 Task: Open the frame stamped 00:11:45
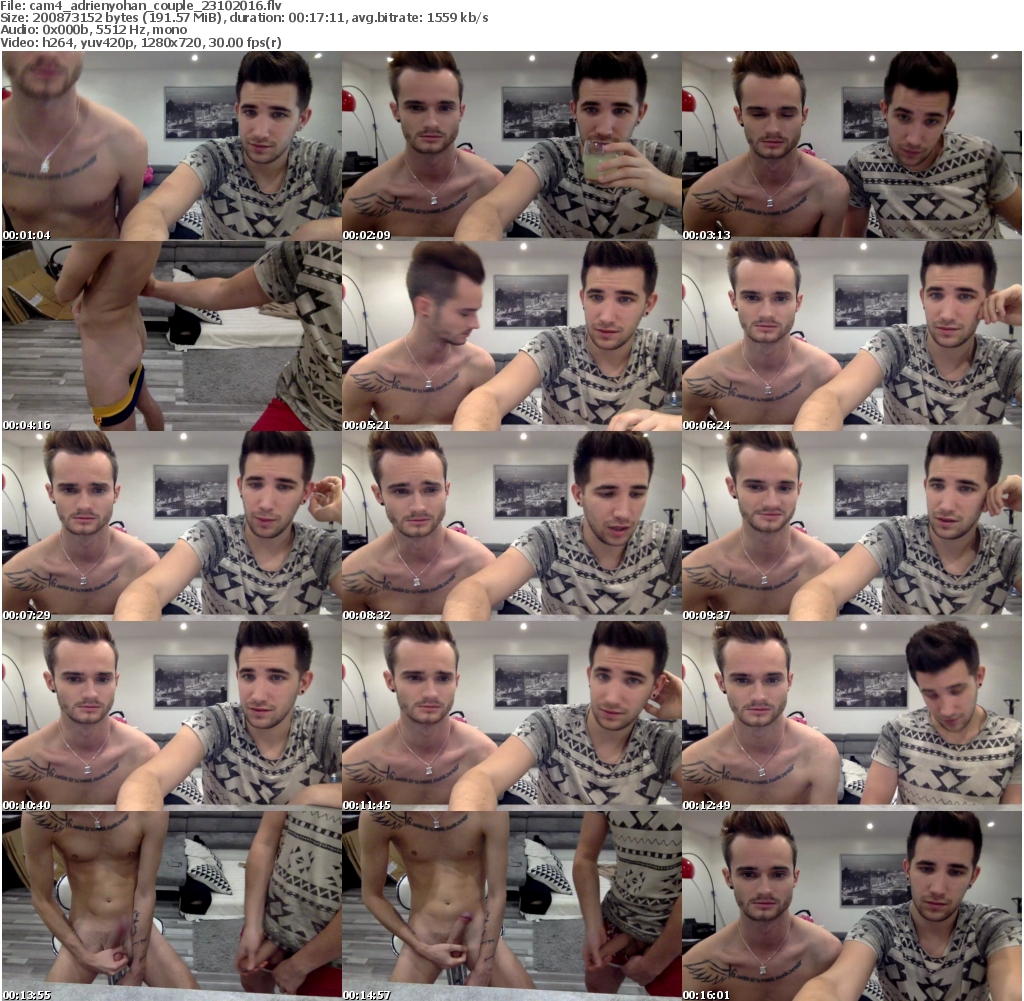pos(511,716)
